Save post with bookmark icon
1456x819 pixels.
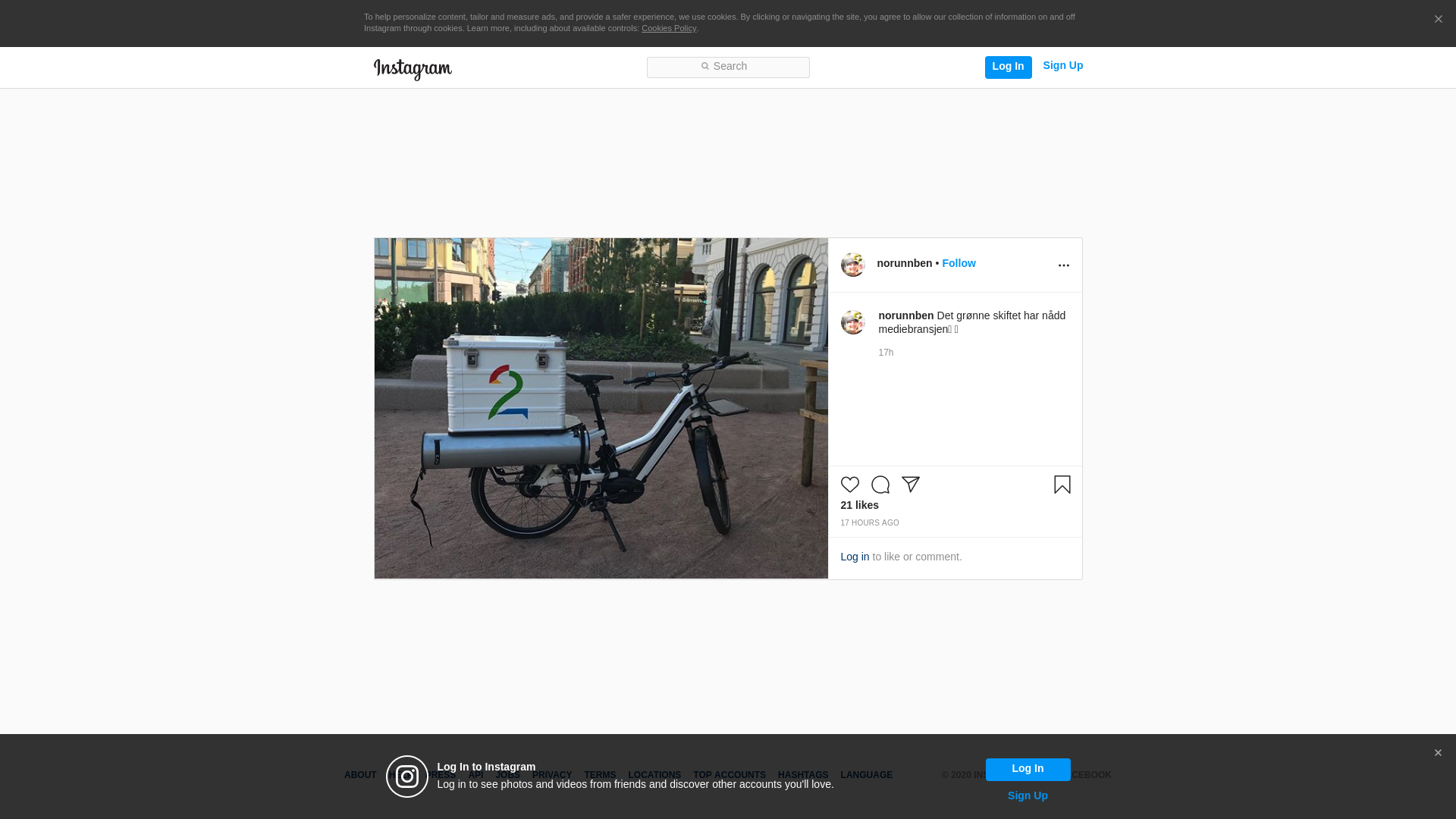1062,485
